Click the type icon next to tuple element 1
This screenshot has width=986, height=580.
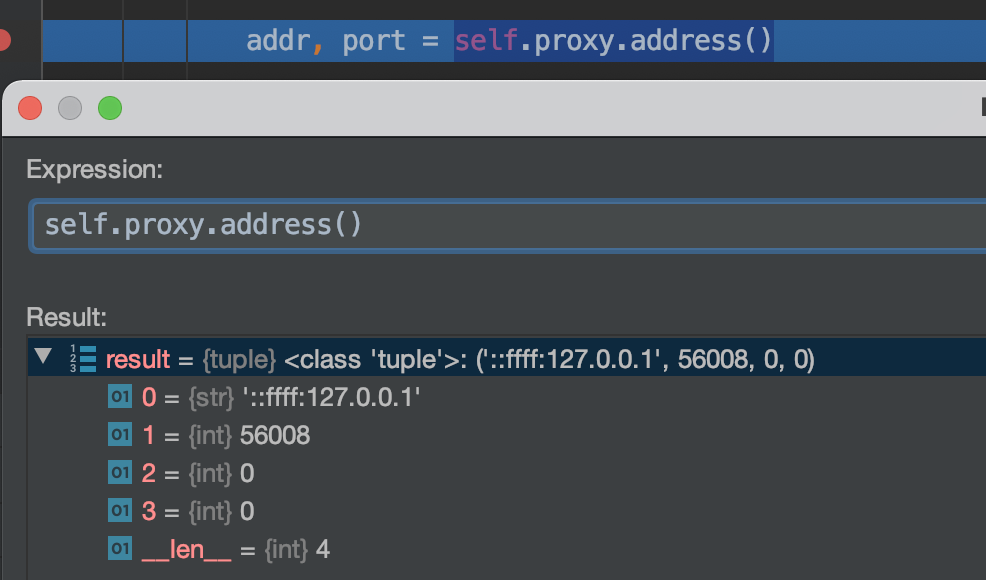[x=119, y=435]
